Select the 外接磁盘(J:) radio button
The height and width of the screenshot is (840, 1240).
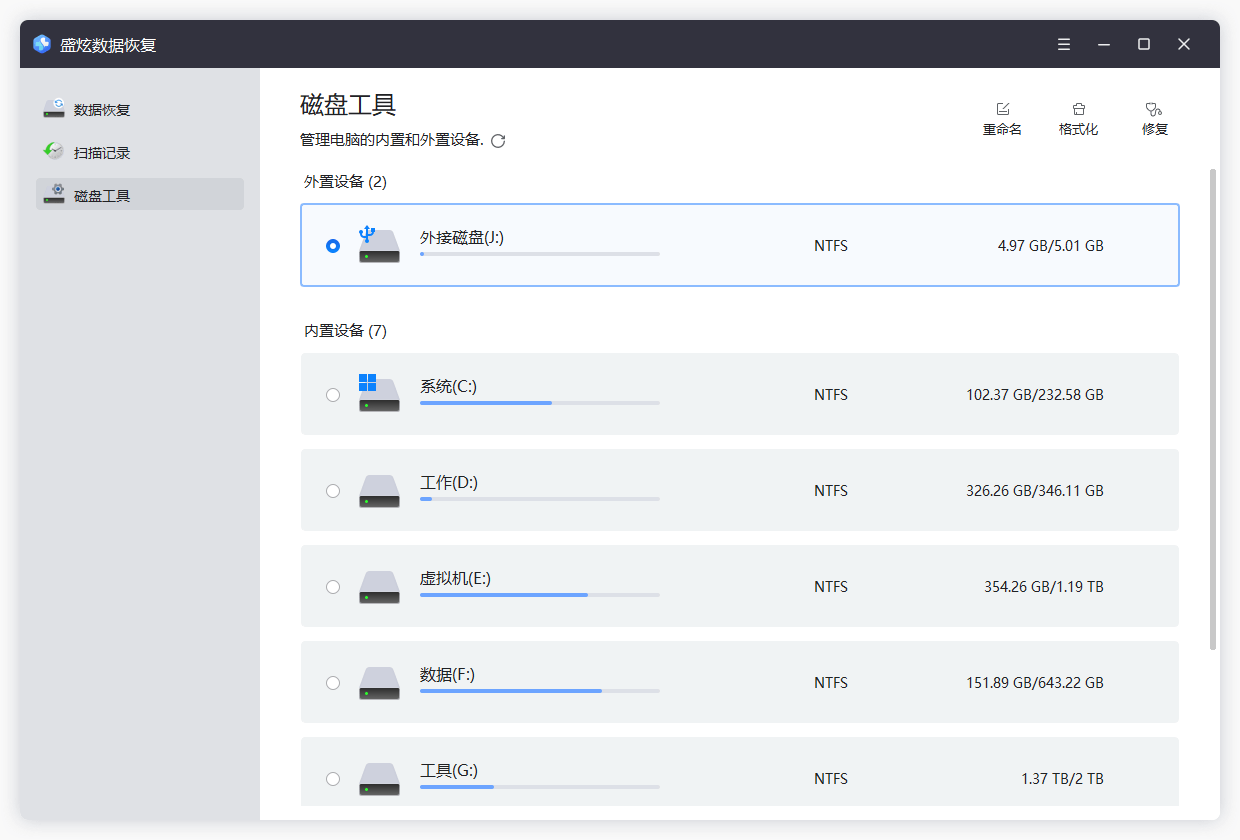pos(333,245)
